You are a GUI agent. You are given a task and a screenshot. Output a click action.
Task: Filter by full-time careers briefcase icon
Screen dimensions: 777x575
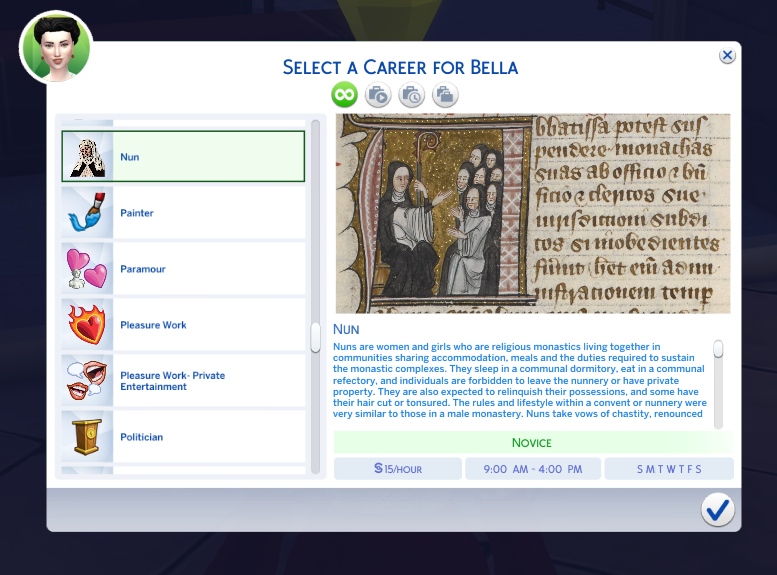tap(378, 94)
